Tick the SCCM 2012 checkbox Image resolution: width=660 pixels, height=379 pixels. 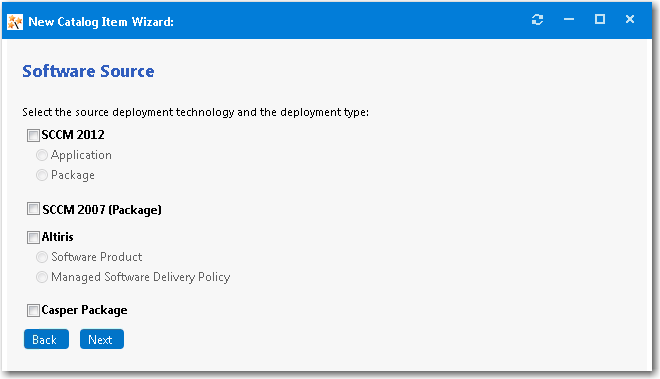33,135
